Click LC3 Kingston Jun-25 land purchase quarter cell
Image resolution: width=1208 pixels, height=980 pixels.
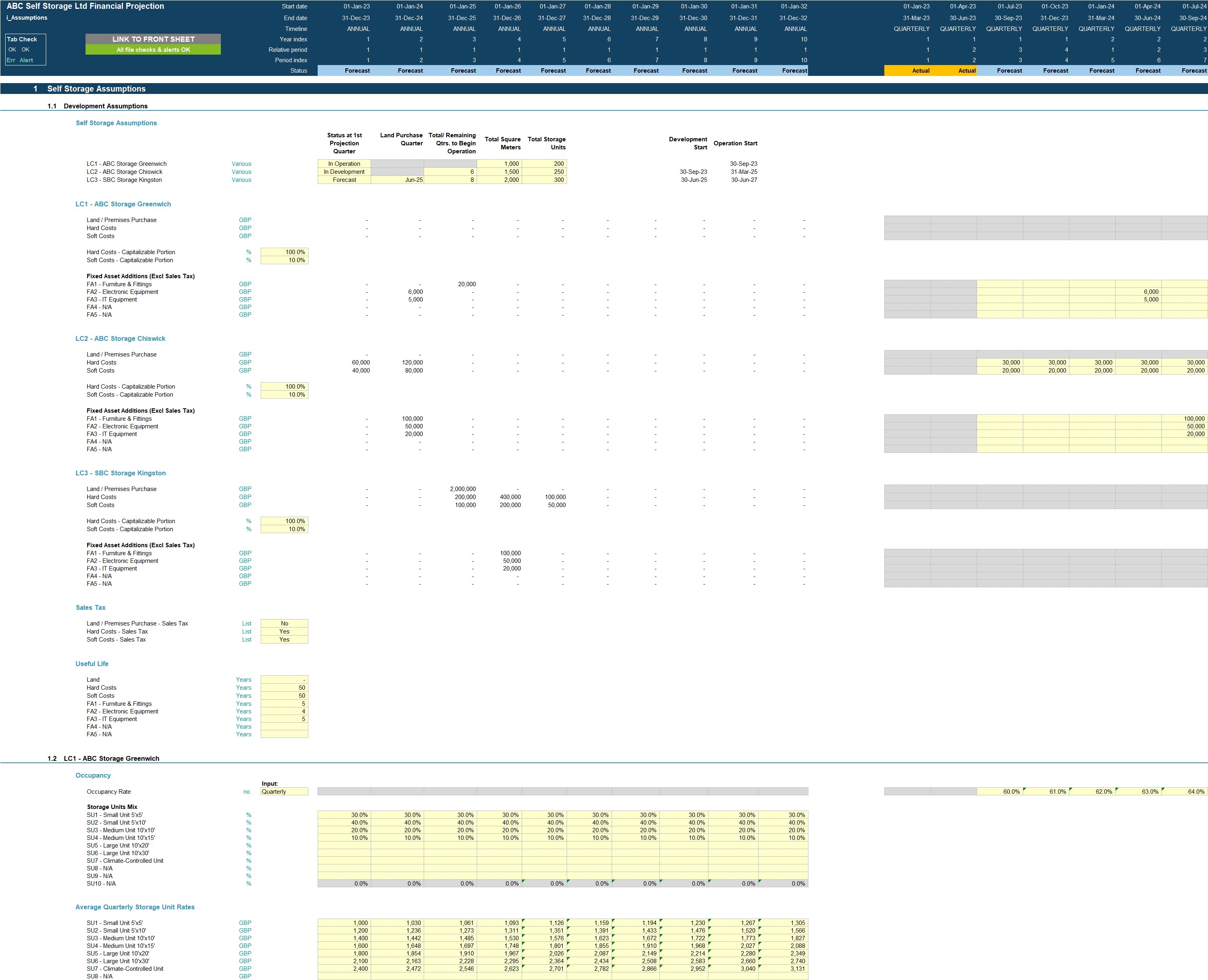tap(397, 179)
